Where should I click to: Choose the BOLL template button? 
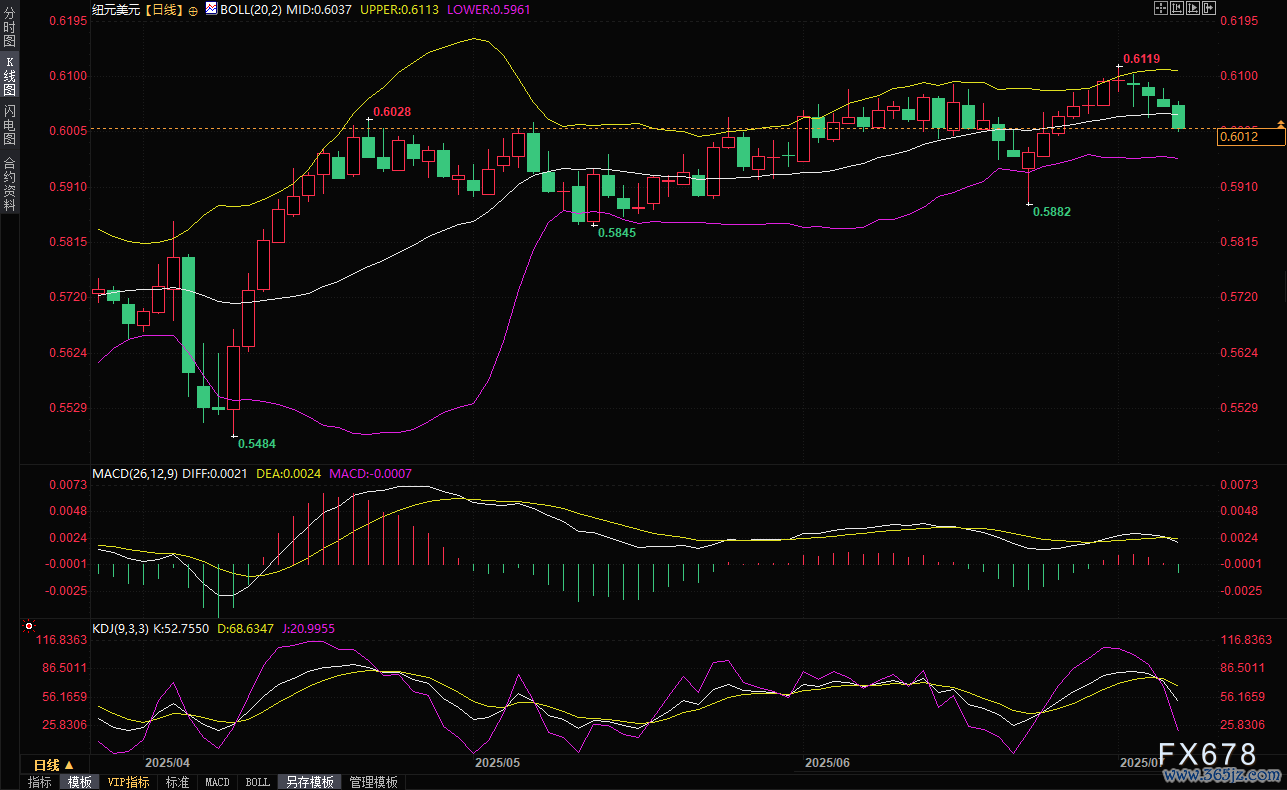tap(257, 782)
